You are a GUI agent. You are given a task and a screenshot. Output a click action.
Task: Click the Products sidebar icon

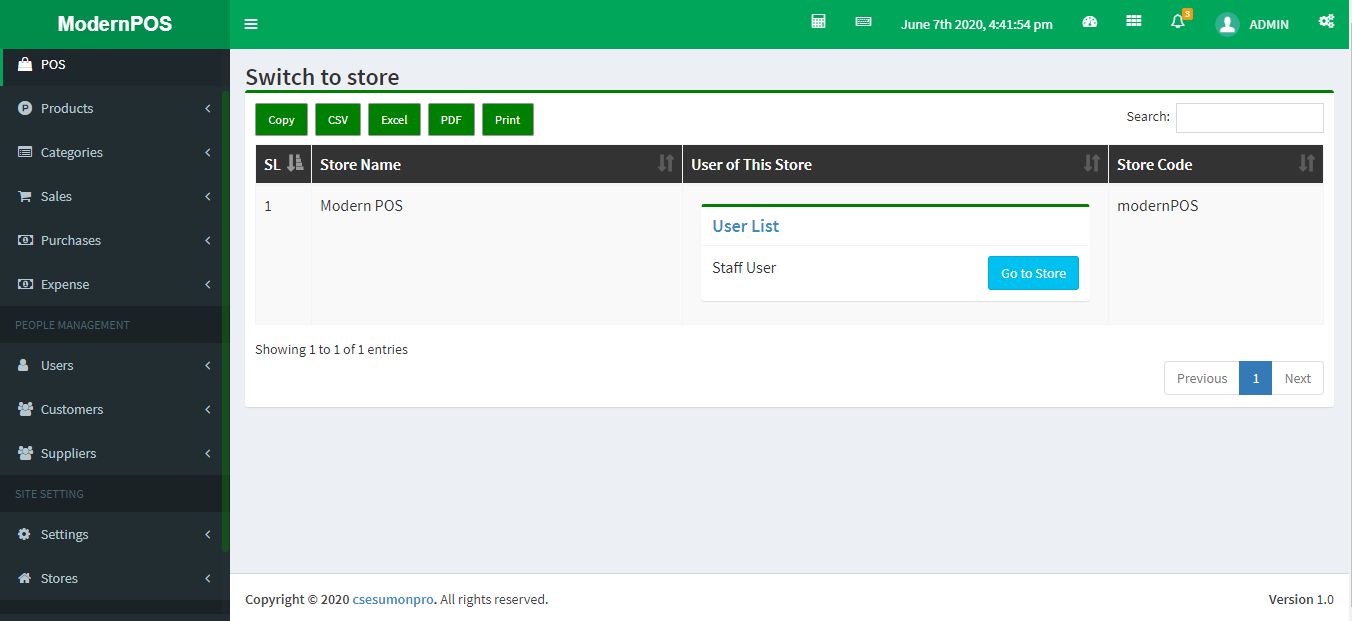(25, 108)
